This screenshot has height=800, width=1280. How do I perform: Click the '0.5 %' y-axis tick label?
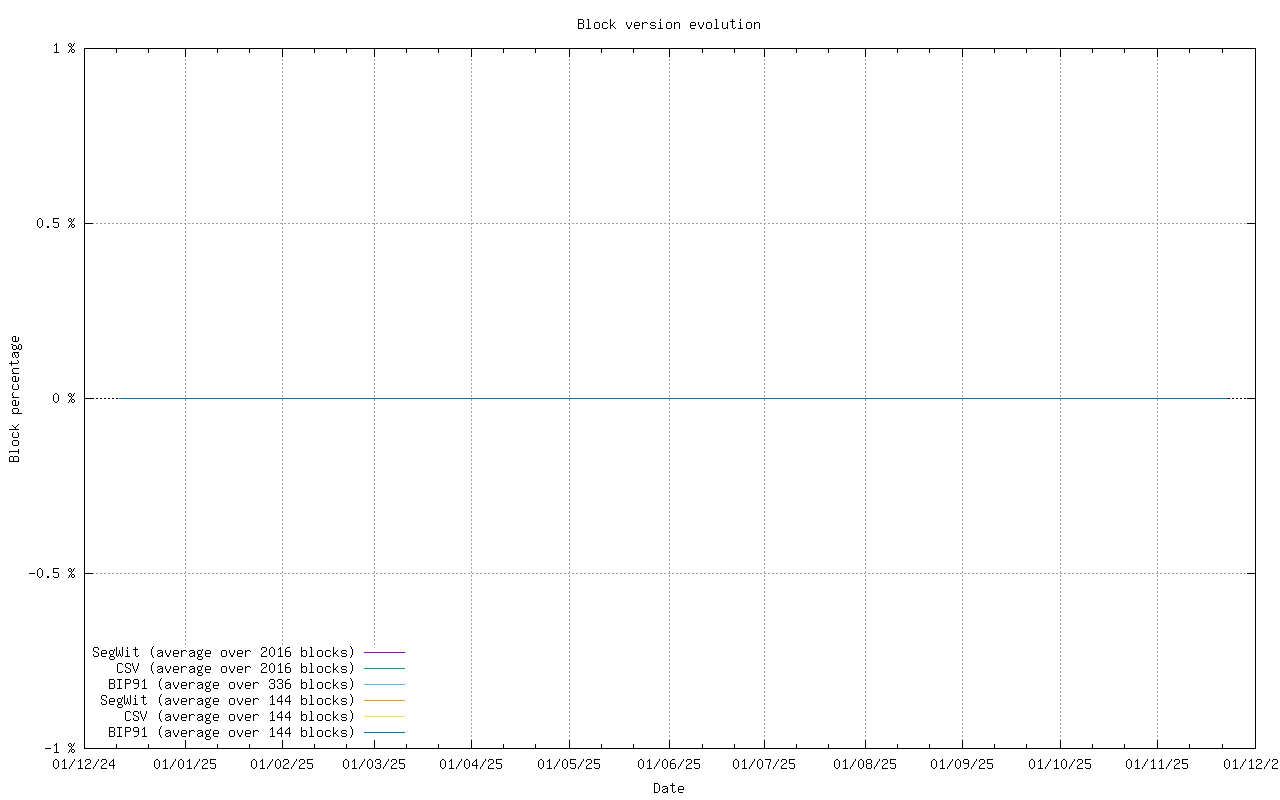56,223
